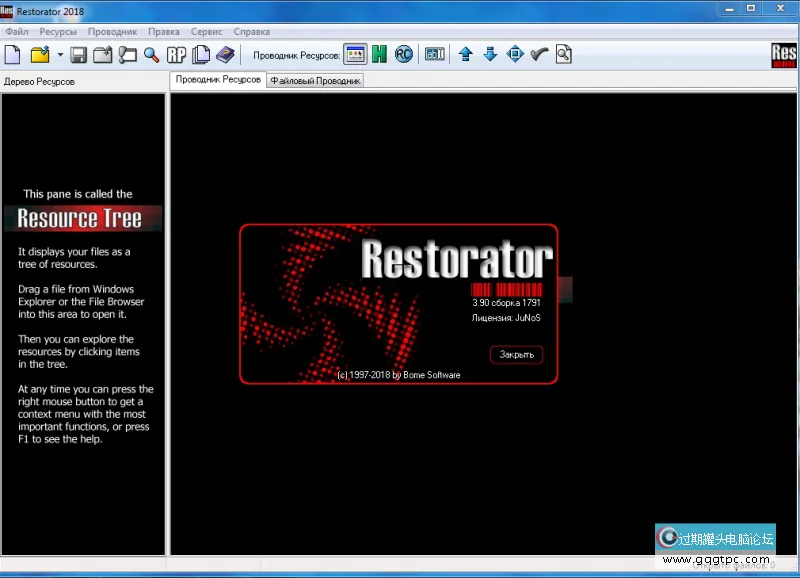Click the Save floppy disk icon
This screenshot has width=800, height=578.
pos(78,54)
